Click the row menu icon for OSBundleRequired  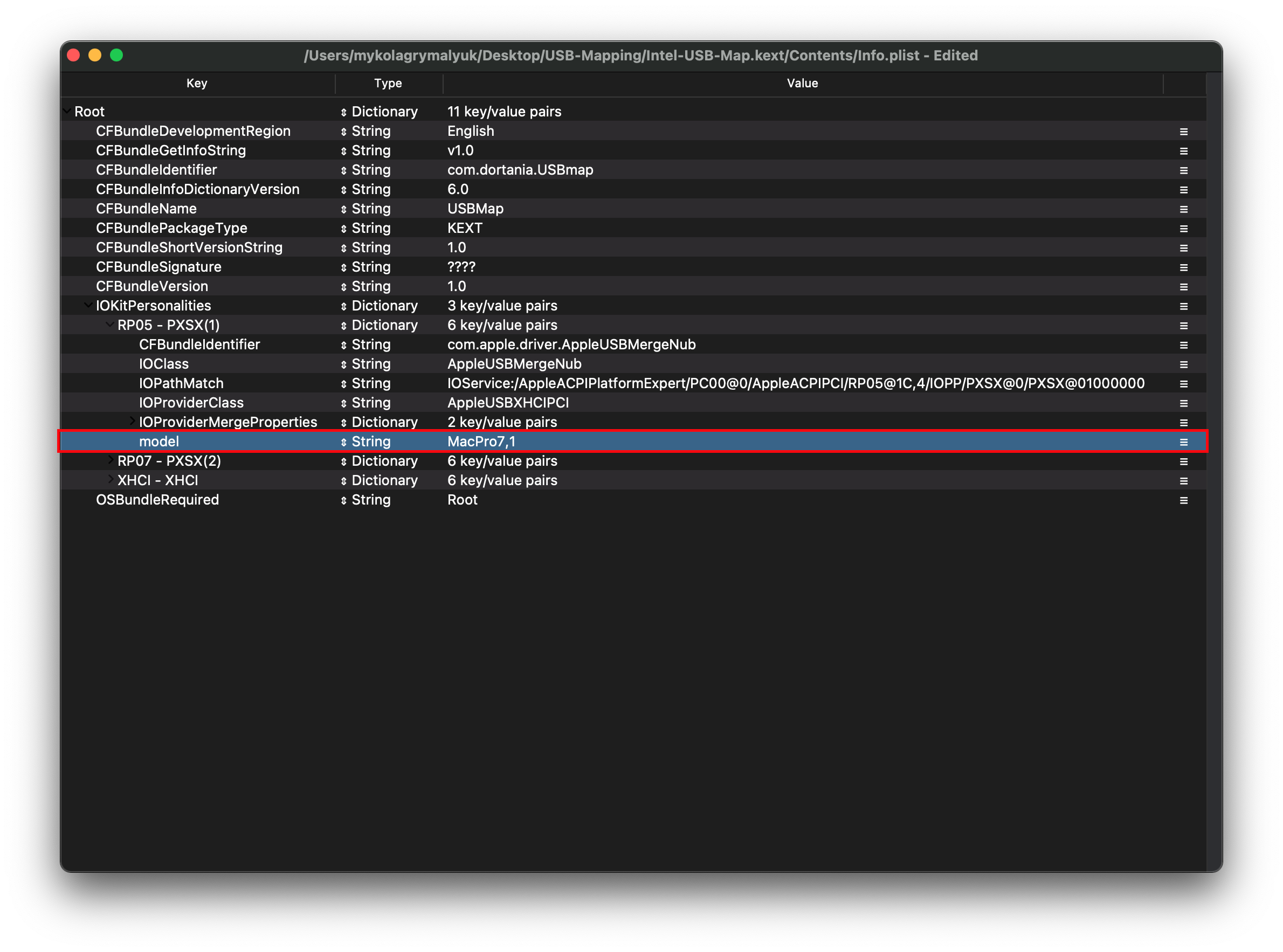(1183, 500)
